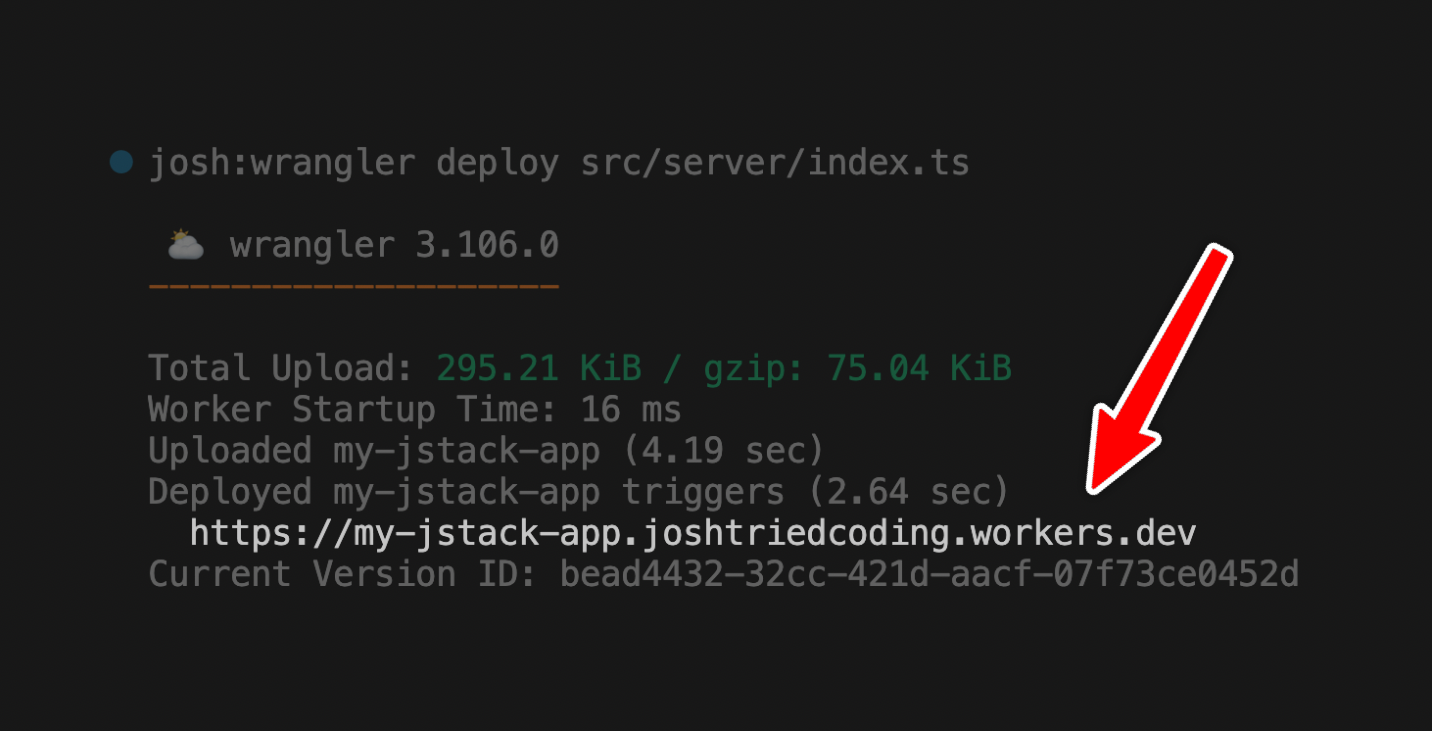
Task: Click the "Total Upload:" label
Action: tap(280, 368)
